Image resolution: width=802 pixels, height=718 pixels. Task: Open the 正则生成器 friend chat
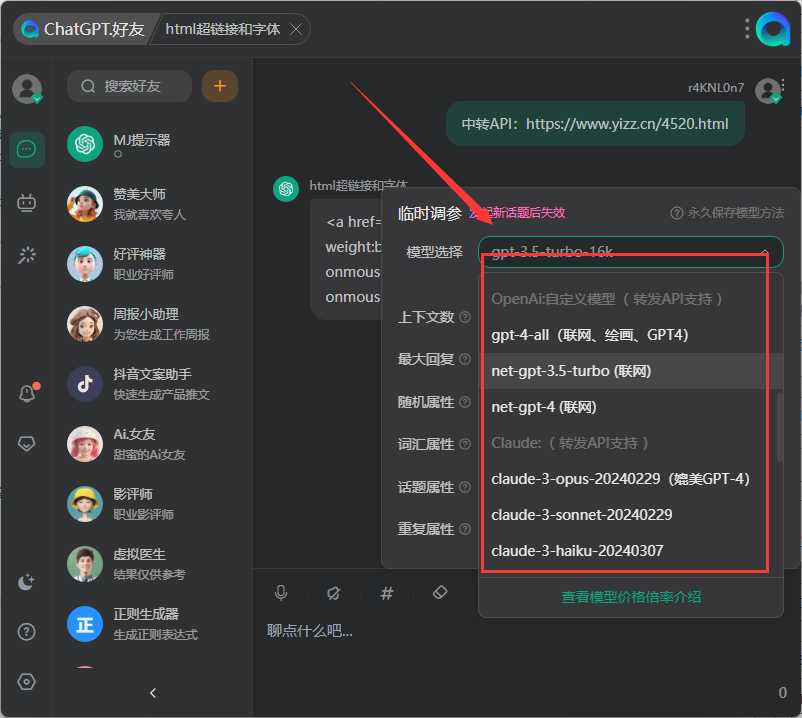click(152, 624)
